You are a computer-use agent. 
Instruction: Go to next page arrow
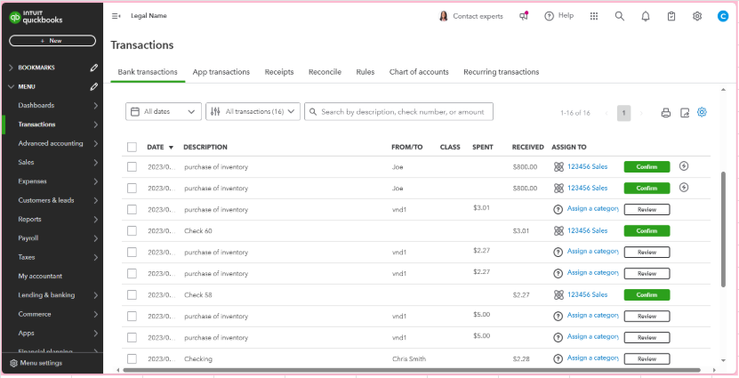pyautogui.click(x=641, y=113)
